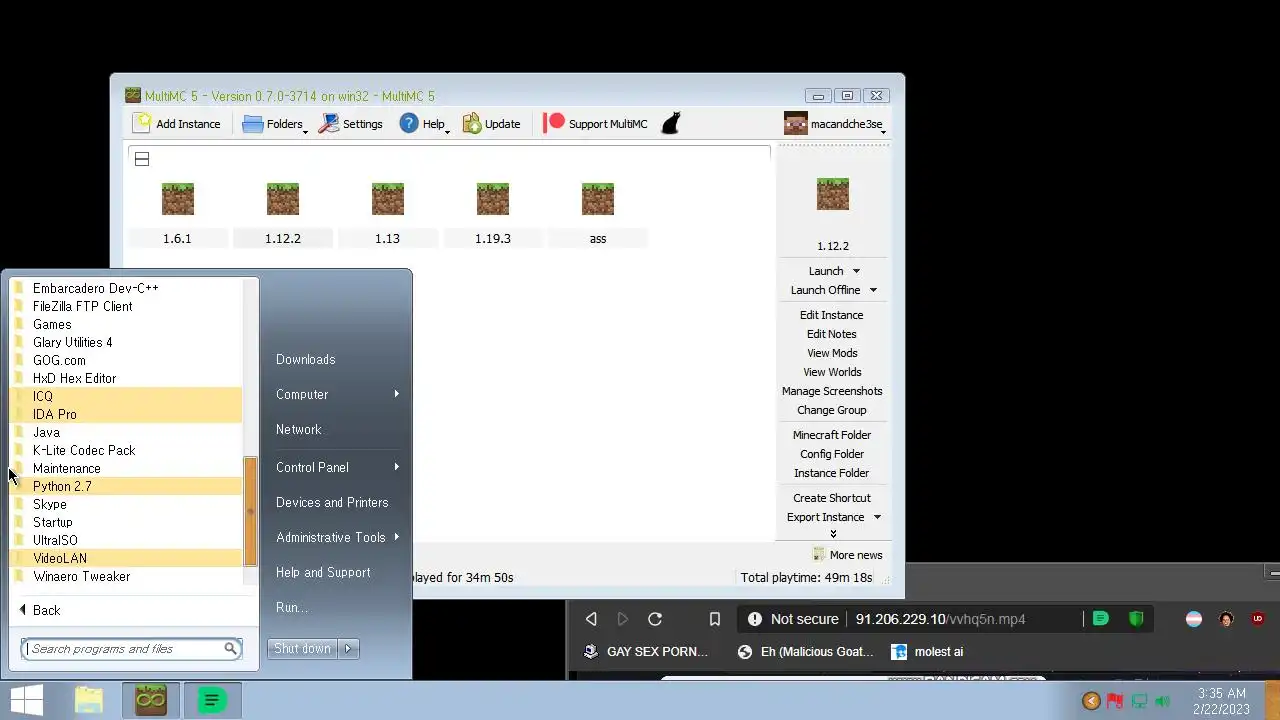The width and height of the screenshot is (1280, 720).
Task: Click Create Shortcut
Action: pyautogui.click(x=832, y=498)
